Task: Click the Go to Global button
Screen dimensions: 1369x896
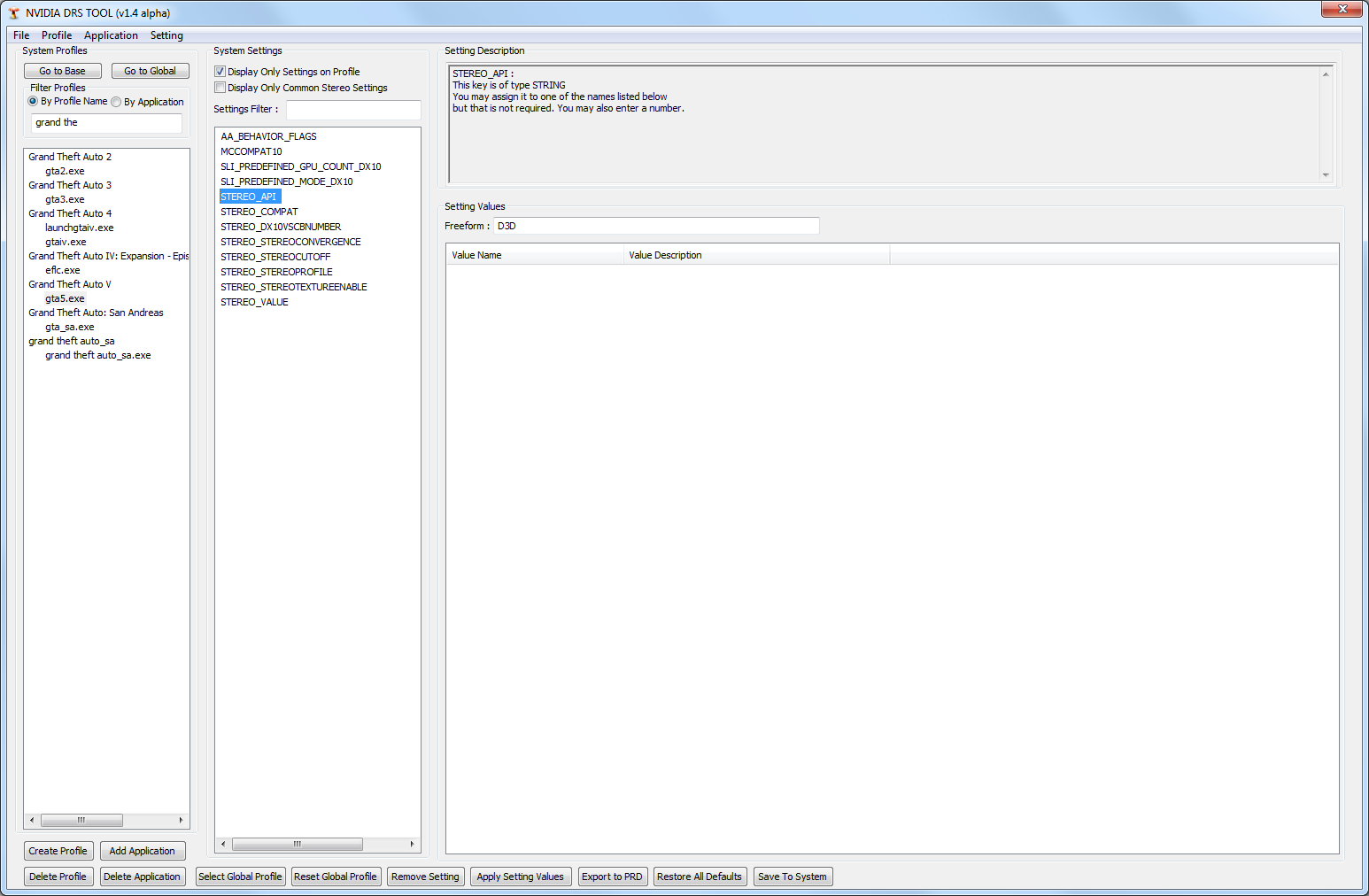Action: 151,71
